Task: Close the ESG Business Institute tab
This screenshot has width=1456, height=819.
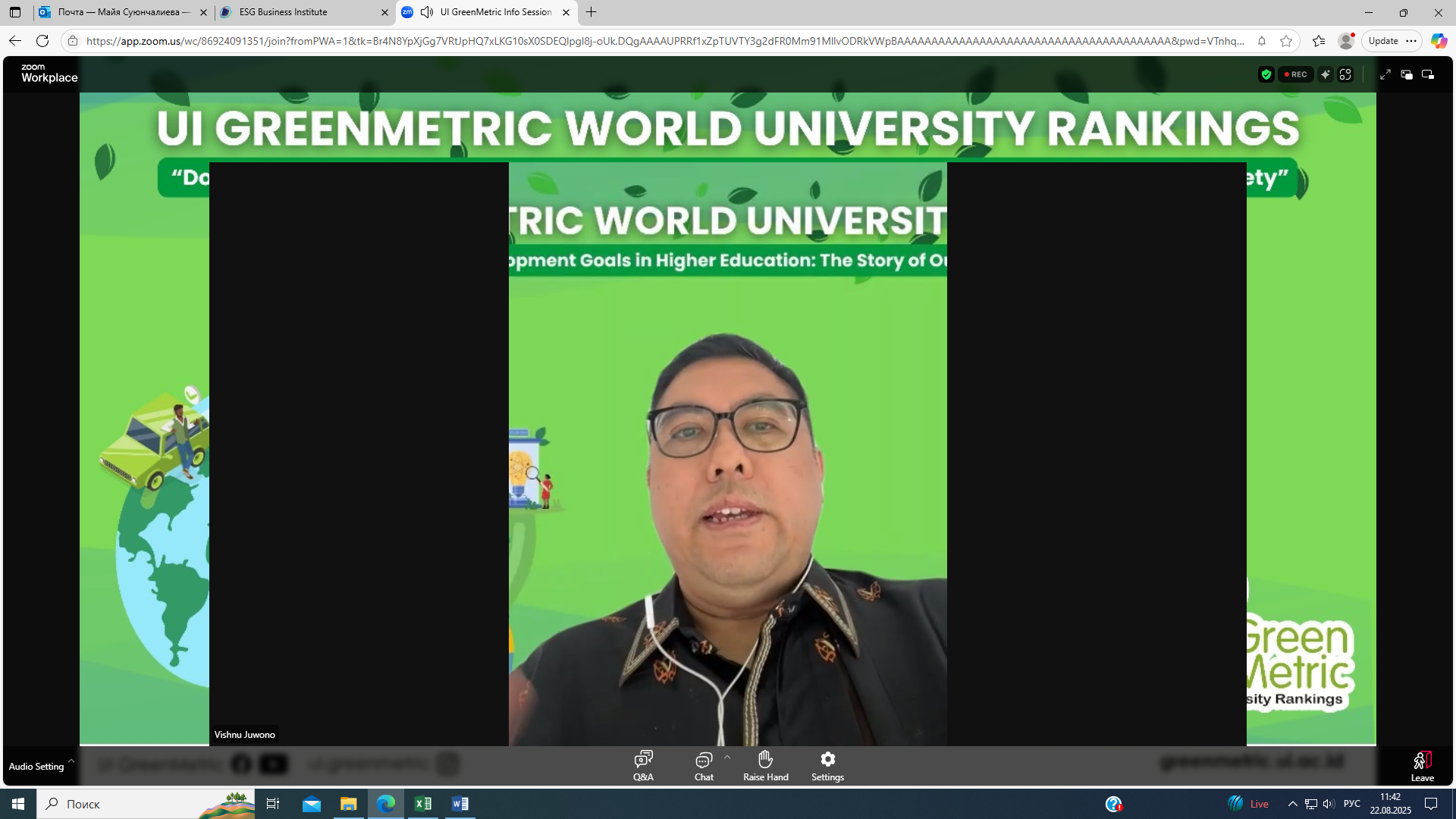Action: coord(384,12)
